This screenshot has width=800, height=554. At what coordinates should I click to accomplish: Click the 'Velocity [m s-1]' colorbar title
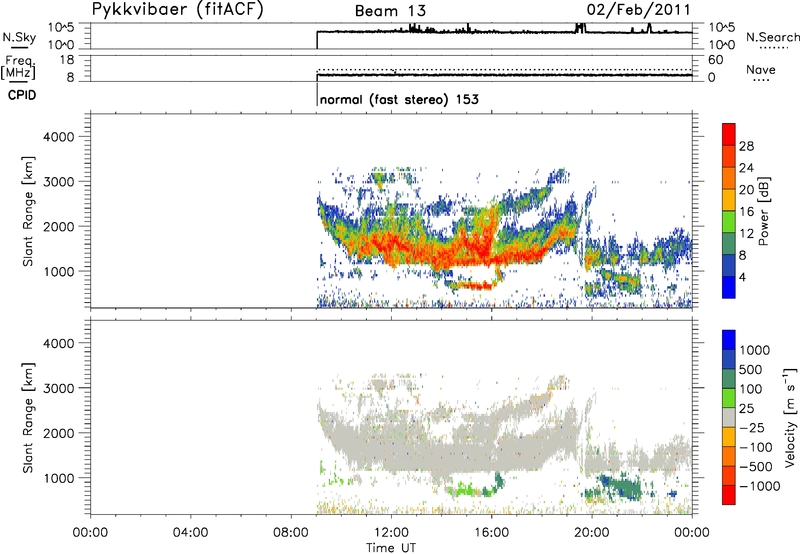click(x=790, y=417)
